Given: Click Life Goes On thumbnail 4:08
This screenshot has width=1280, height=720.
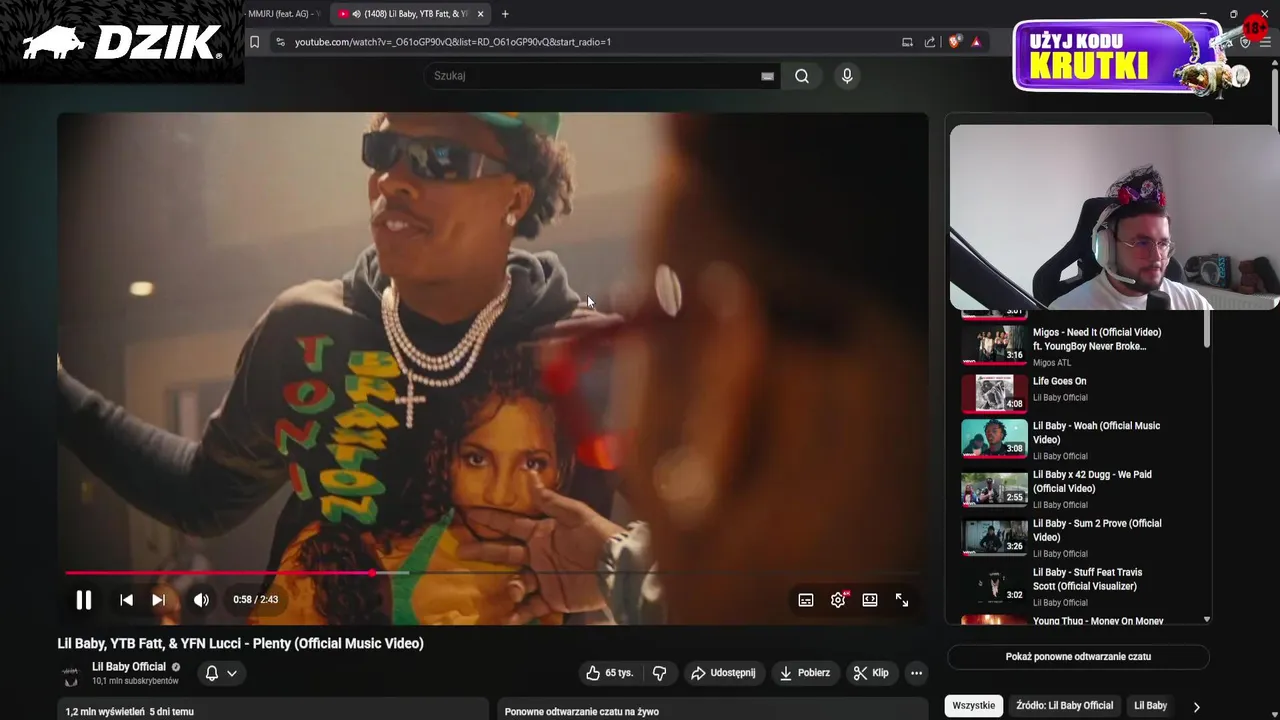Looking at the screenshot, I should [994, 393].
